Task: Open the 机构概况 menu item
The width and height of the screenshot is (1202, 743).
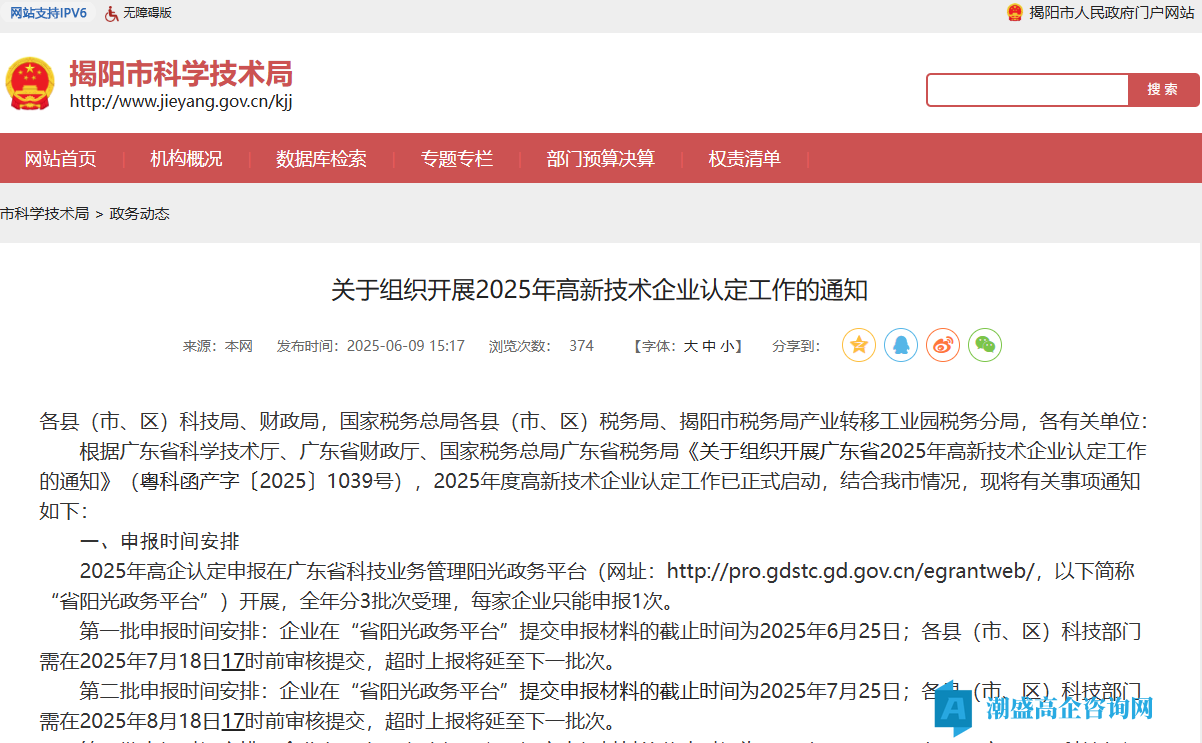Action: pyautogui.click(x=186, y=159)
